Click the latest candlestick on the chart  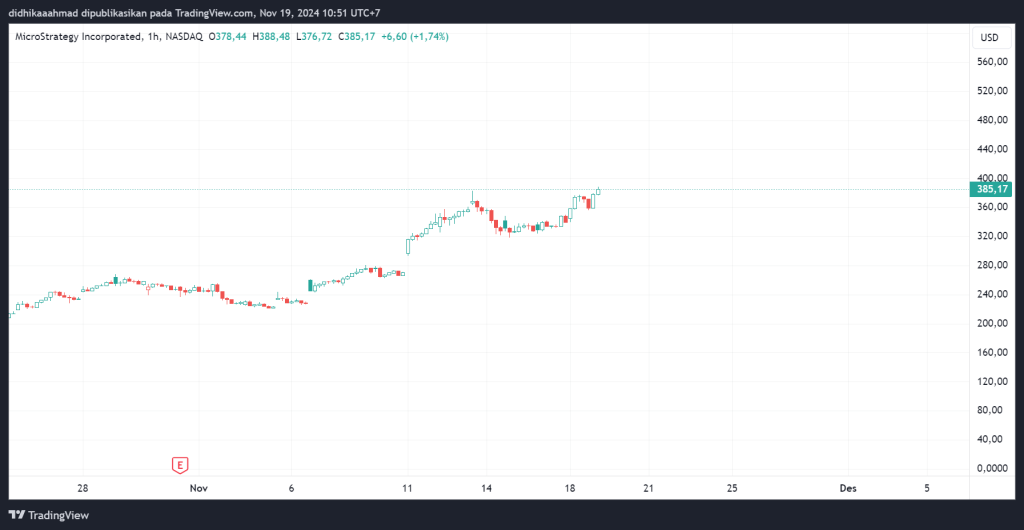coord(598,190)
